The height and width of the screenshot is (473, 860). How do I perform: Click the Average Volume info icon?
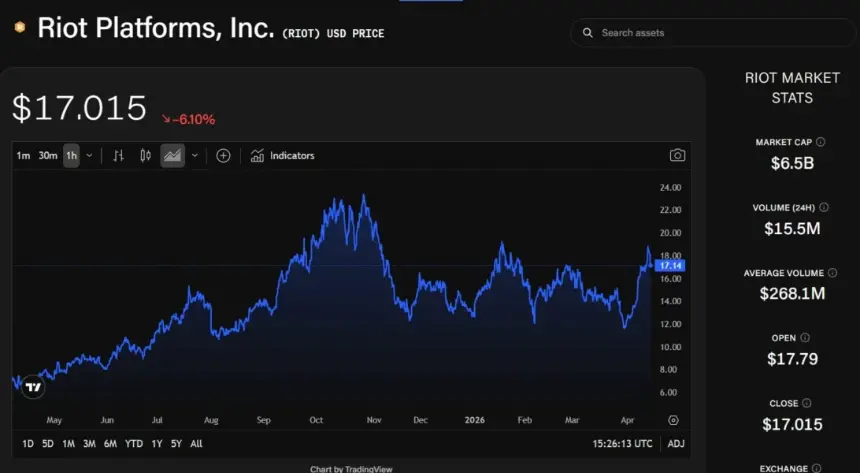(x=832, y=272)
